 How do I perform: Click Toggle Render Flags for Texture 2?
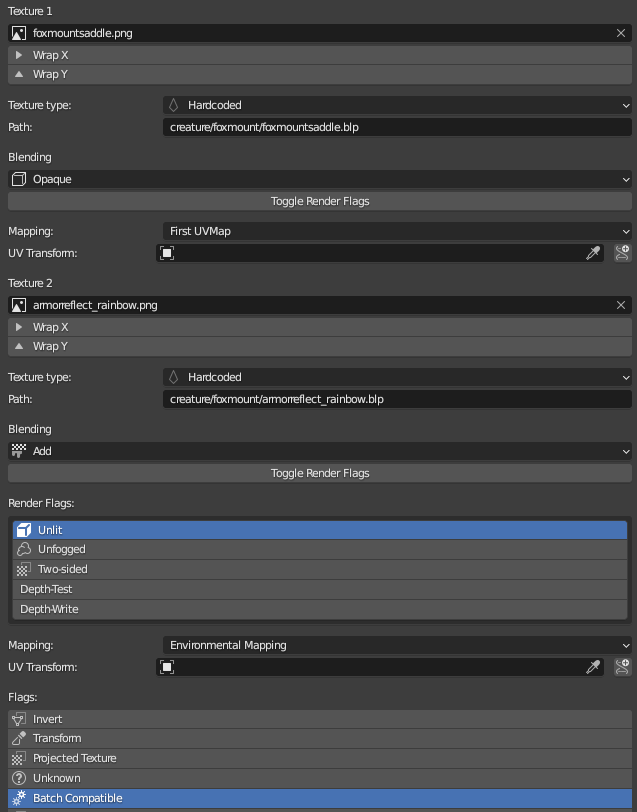320,473
